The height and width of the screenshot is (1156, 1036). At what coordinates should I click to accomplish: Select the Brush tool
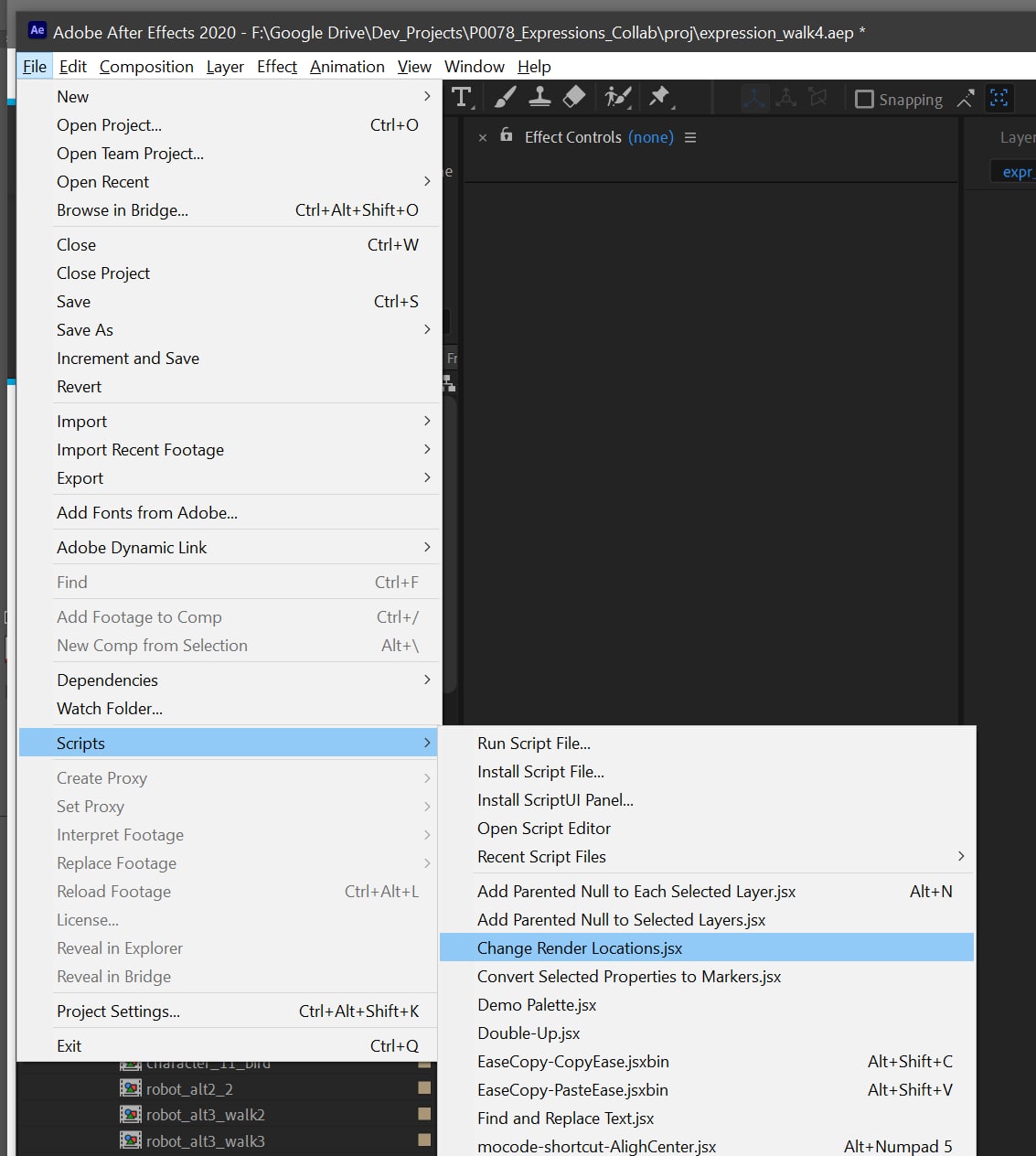505,97
